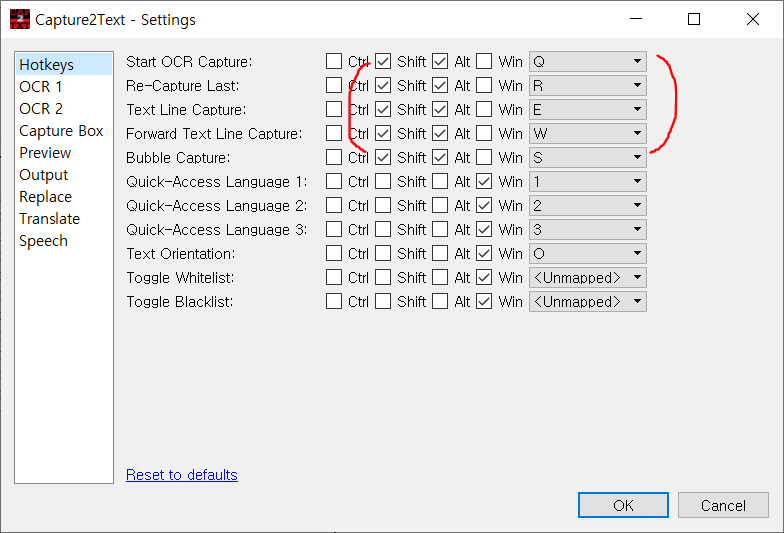This screenshot has height=533, width=784.
Task: Open Toggle Whitelist Unmapped dropdown
Action: [588, 278]
